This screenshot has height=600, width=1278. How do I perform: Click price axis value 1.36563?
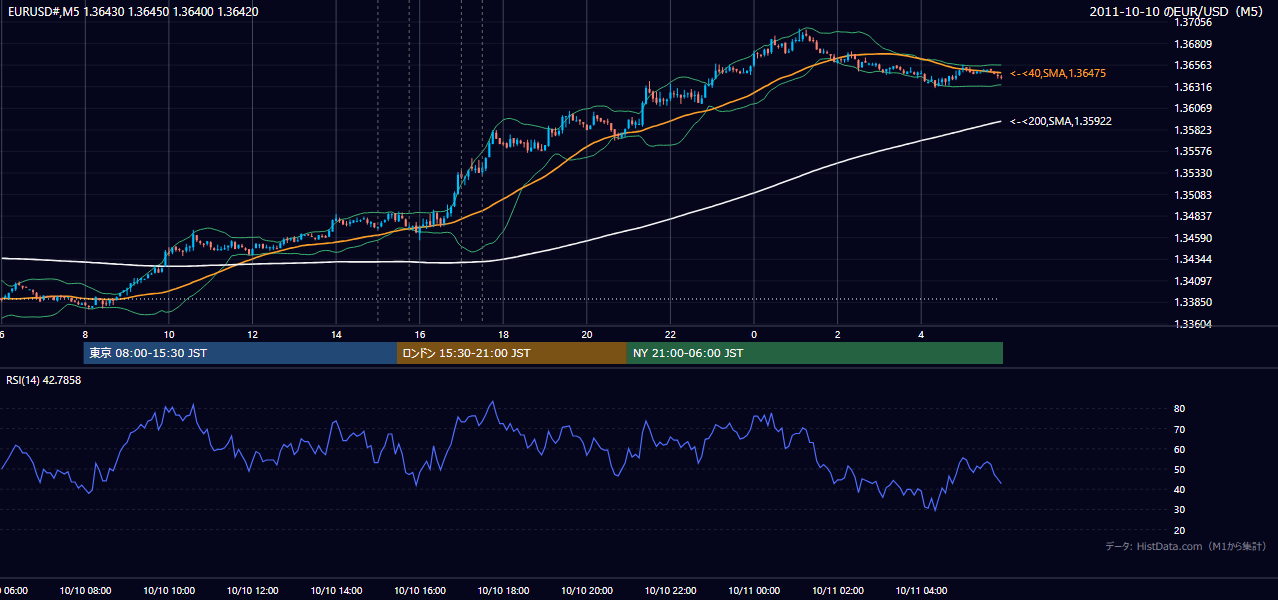(1195, 65)
